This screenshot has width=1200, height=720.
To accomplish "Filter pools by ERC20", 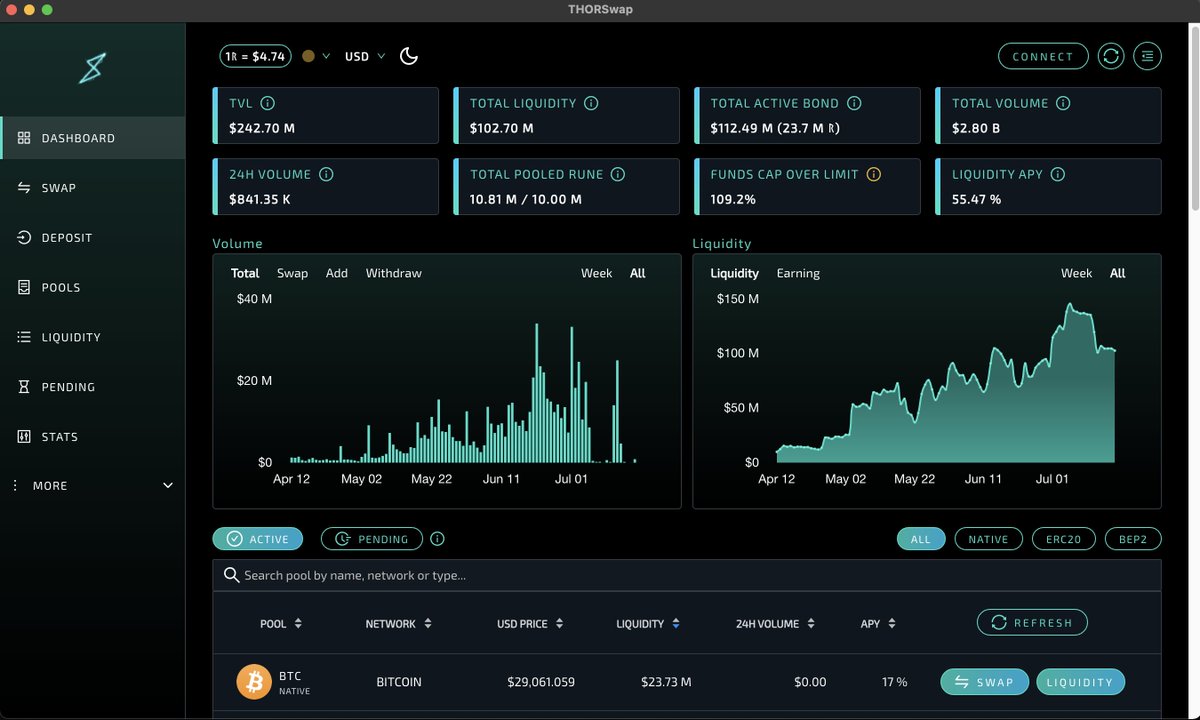I will [1064, 539].
